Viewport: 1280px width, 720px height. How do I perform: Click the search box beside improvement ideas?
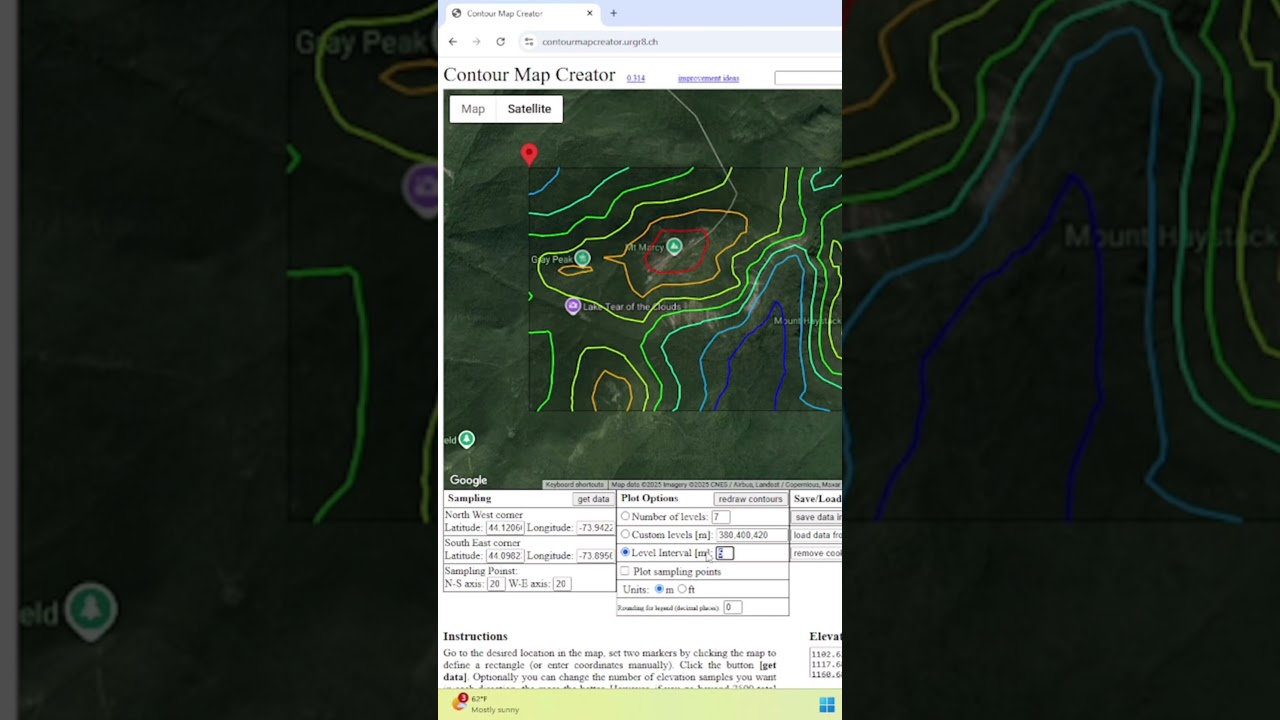pyautogui.click(x=808, y=78)
